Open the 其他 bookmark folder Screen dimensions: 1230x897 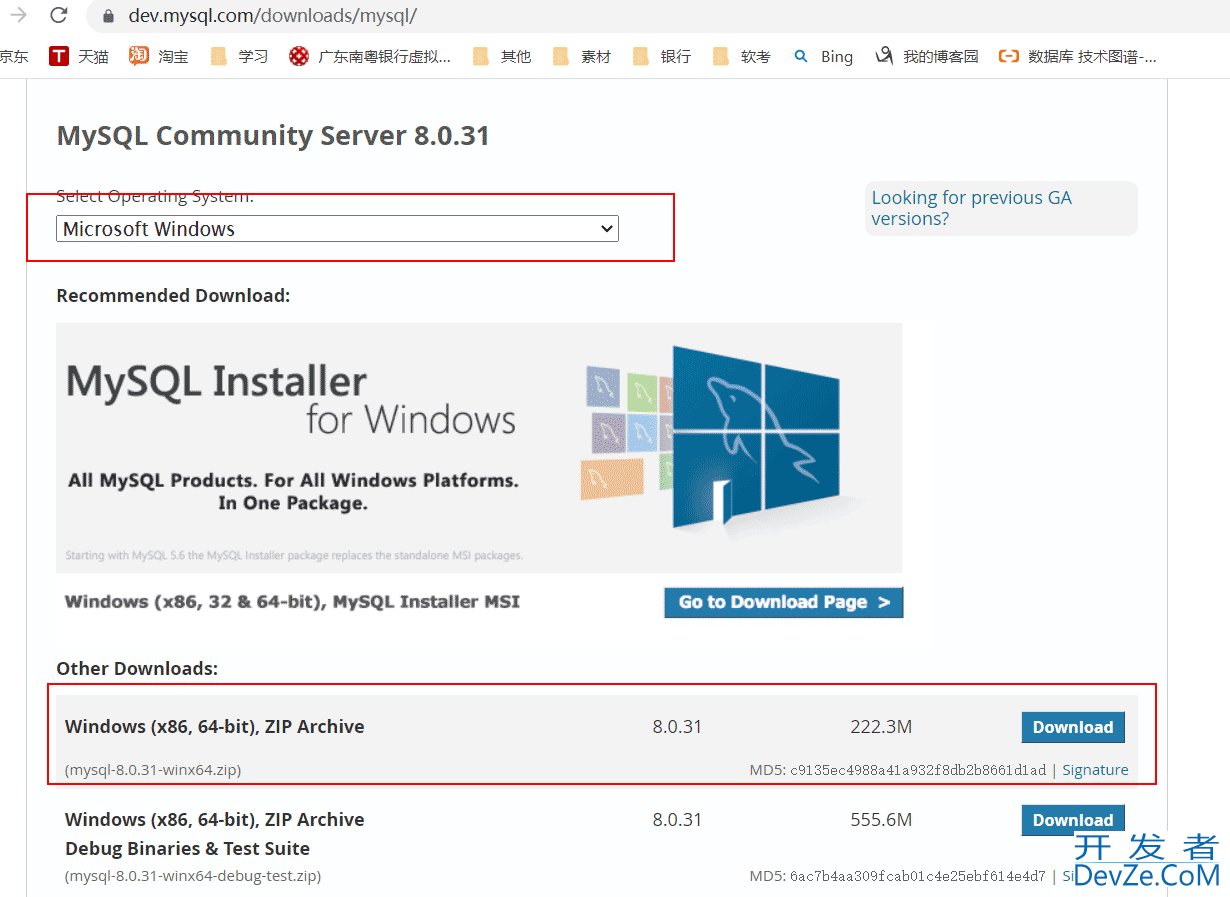pyautogui.click(x=501, y=56)
